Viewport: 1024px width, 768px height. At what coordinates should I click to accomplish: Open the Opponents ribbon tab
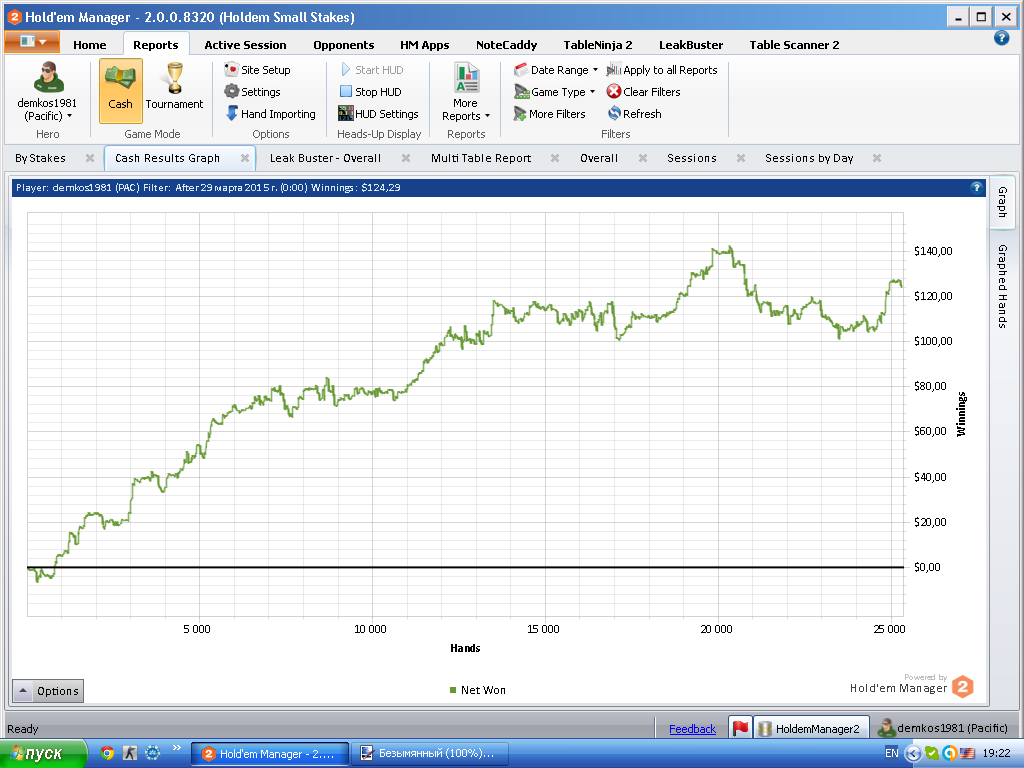(344, 45)
